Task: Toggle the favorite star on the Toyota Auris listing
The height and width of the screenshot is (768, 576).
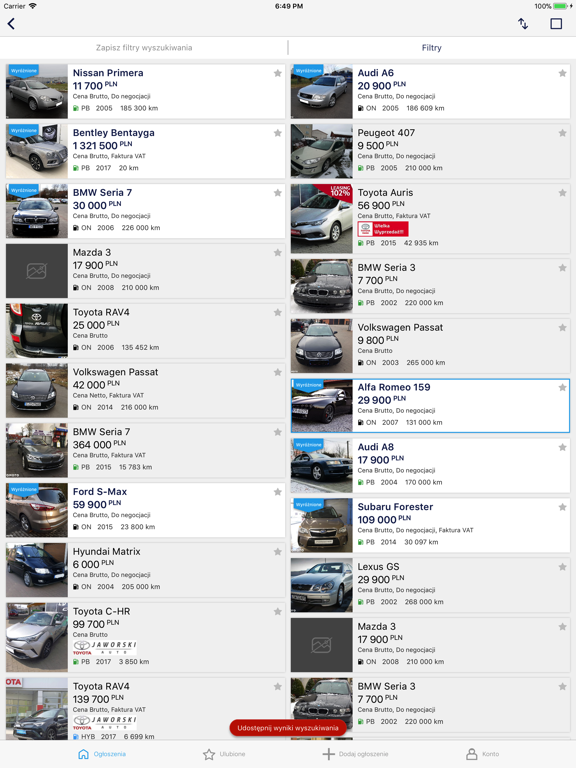Action: pos(562,192)
